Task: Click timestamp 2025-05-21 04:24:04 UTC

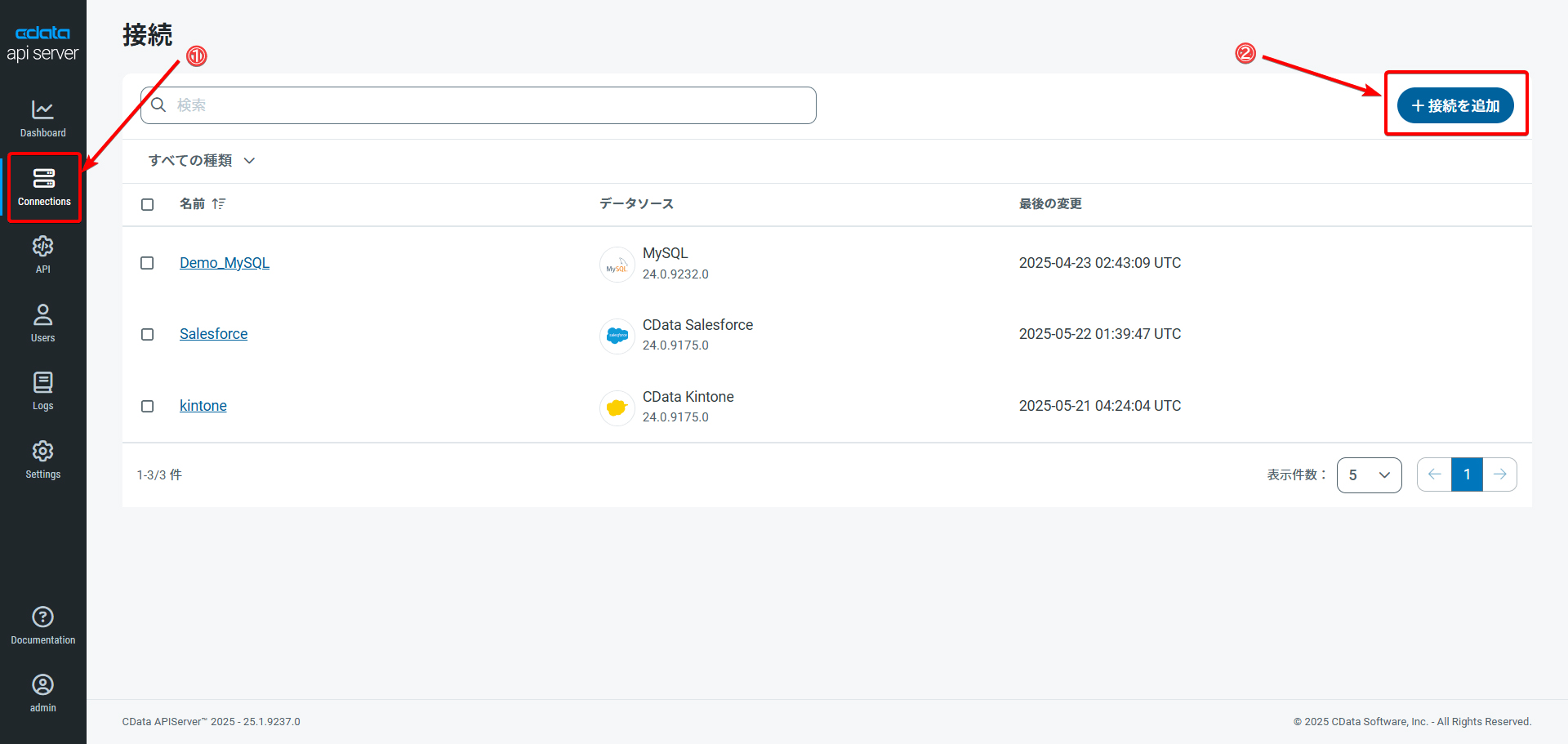Action: (x=1100, y=406)
